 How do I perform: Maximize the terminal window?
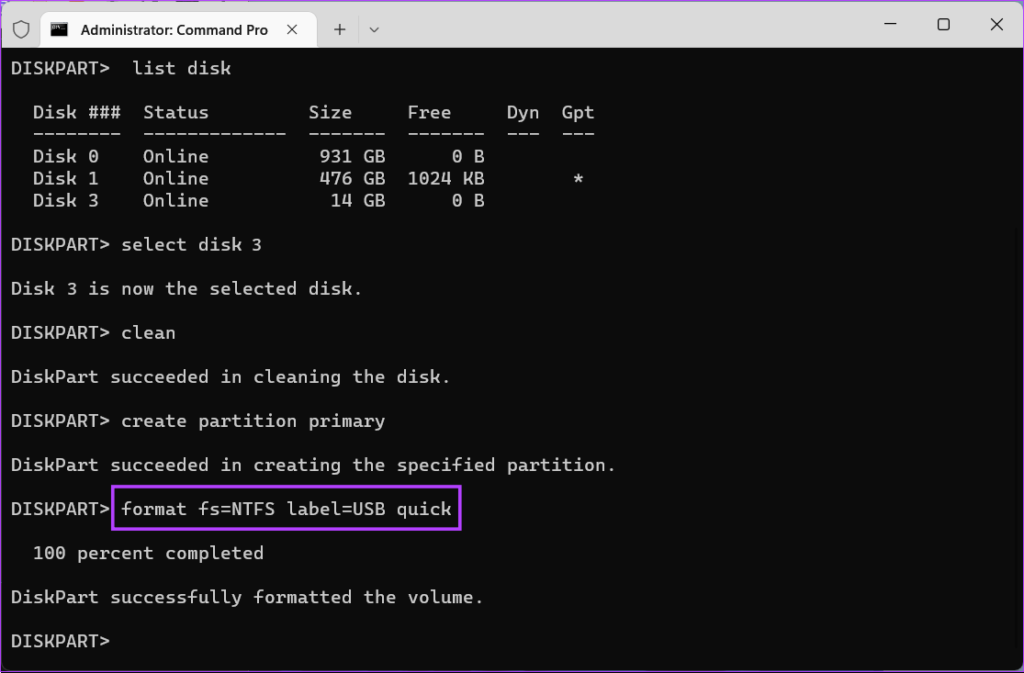(x=943, y=24)
